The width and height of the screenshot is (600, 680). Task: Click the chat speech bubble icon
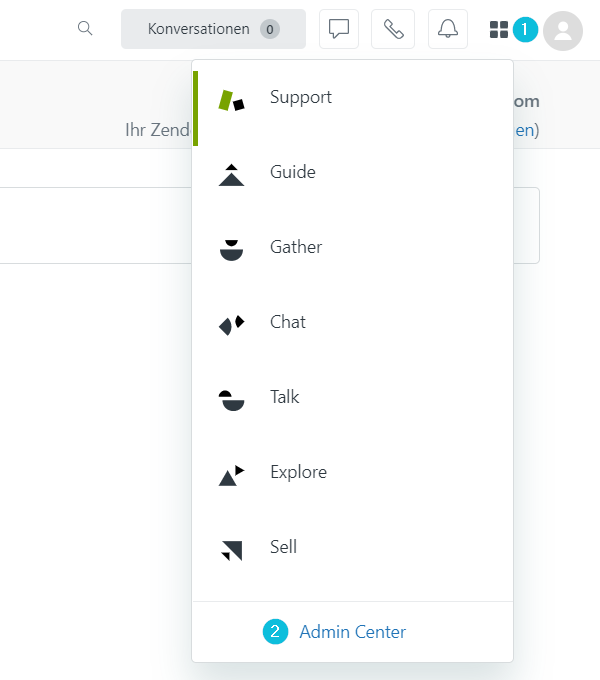339,29
